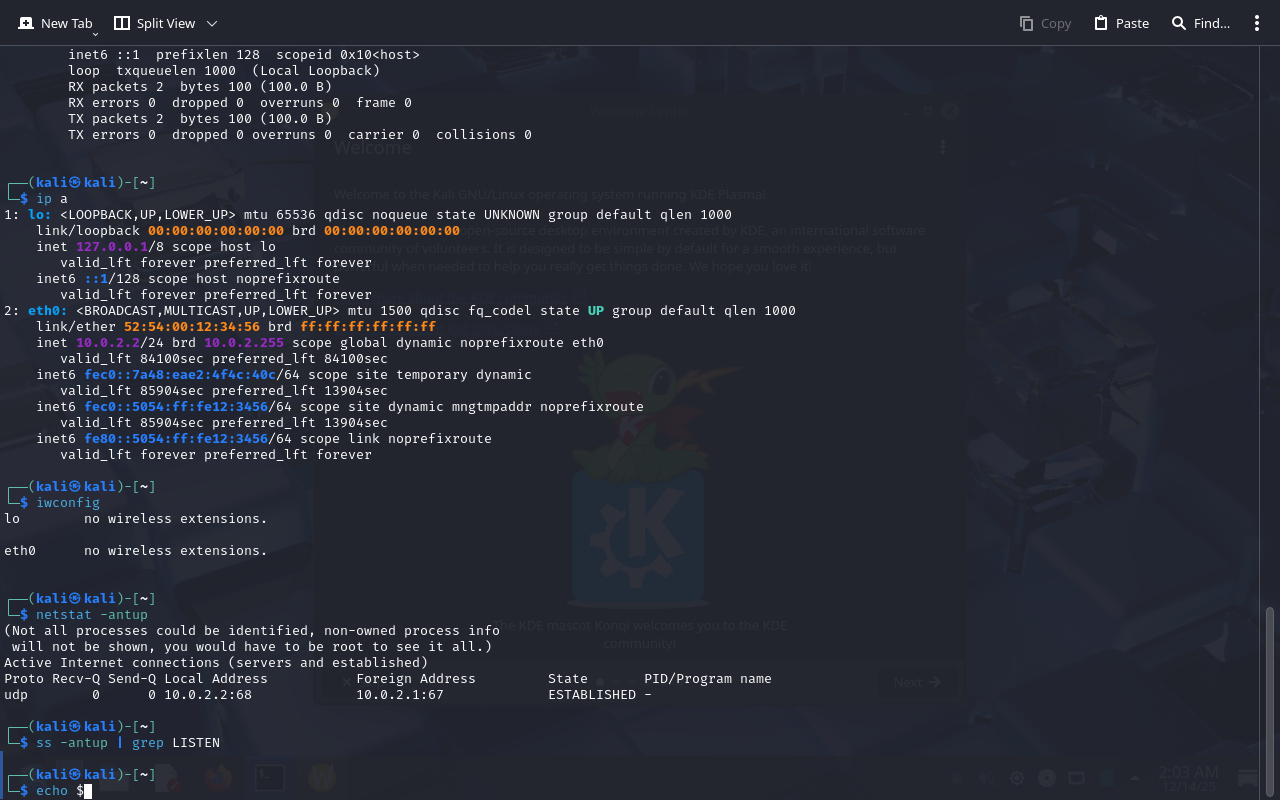Open a new terminal tab
Viewport: 1280px width, 800px height.
click(x=55, y=23)
